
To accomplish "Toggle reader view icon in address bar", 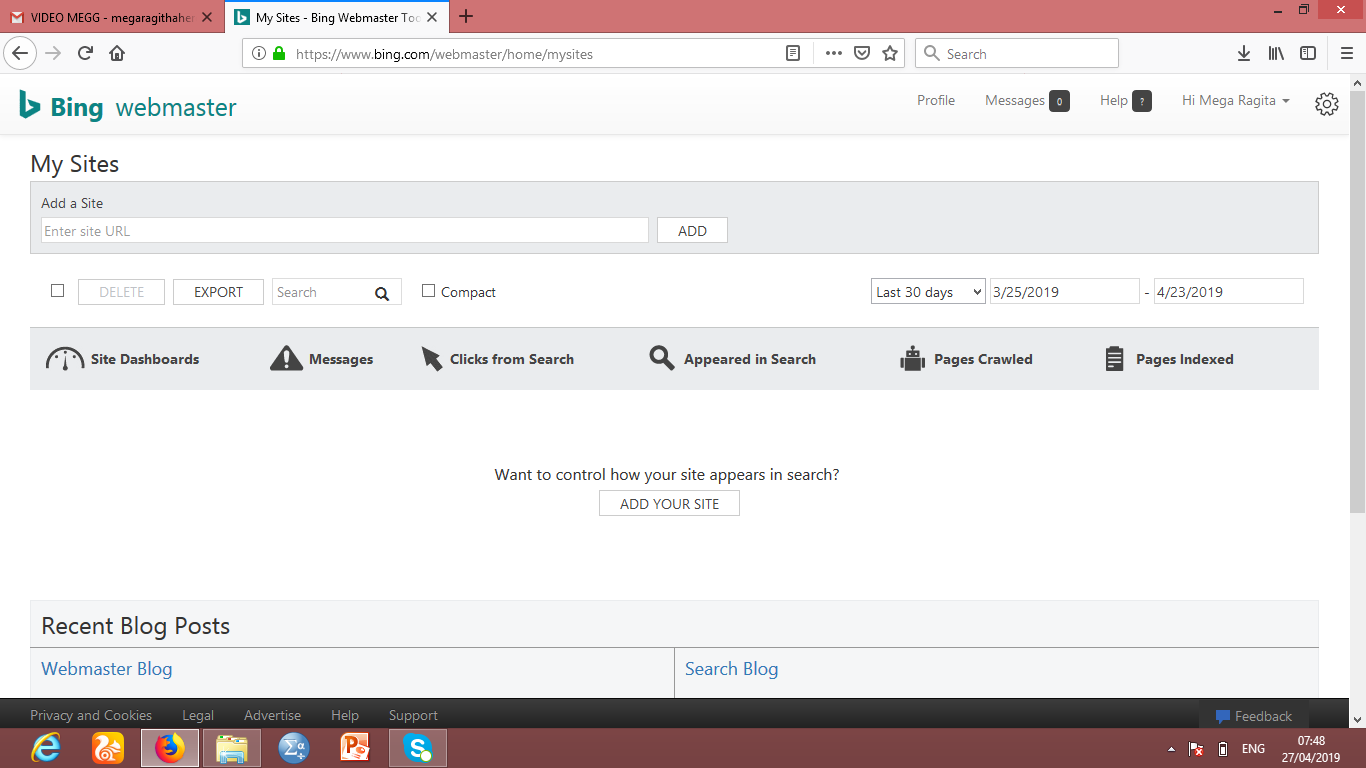I will tap(793, 54).
